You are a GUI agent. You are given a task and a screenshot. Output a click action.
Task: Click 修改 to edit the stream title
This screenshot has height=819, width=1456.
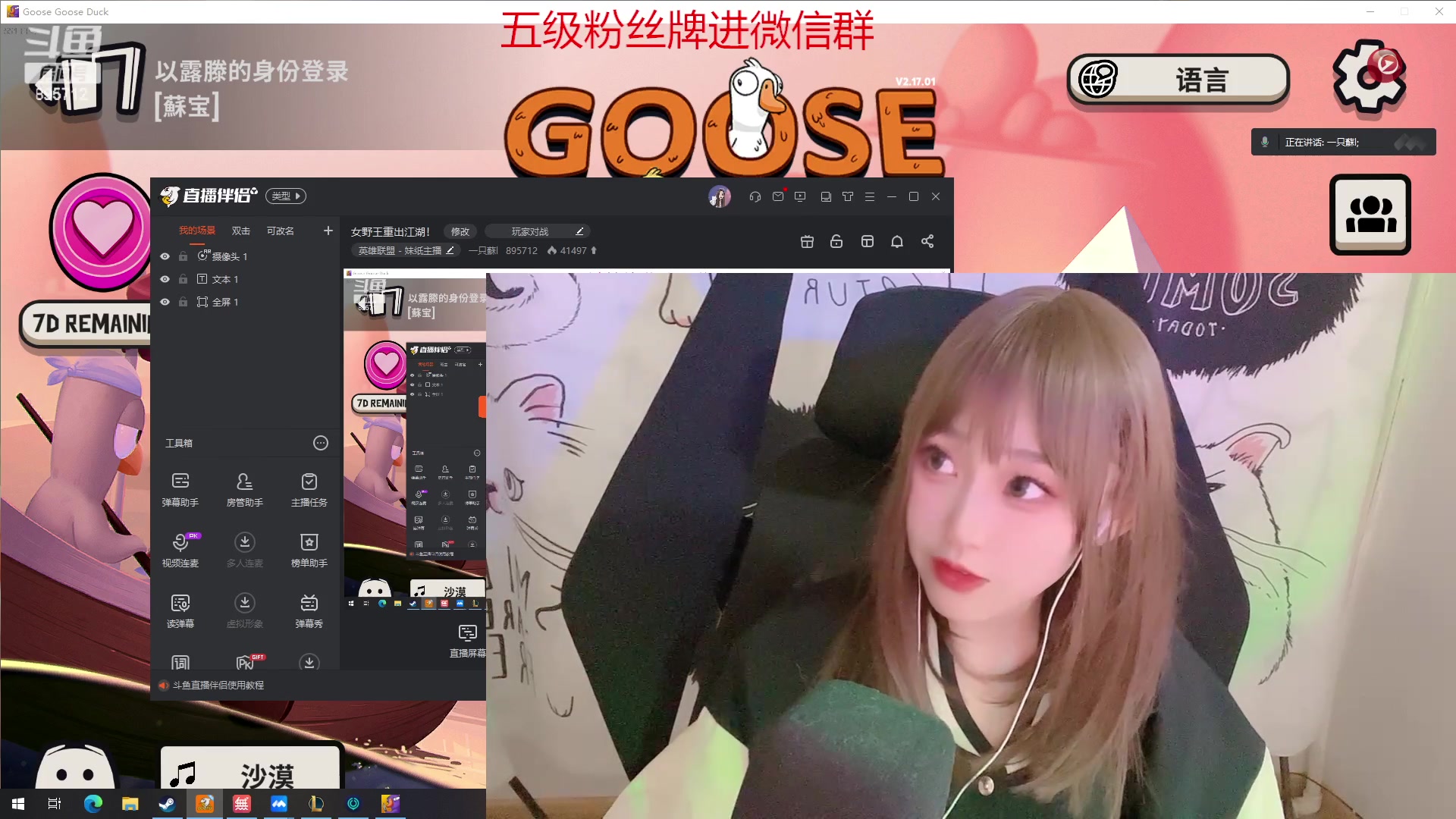click(x=460, y=231)
